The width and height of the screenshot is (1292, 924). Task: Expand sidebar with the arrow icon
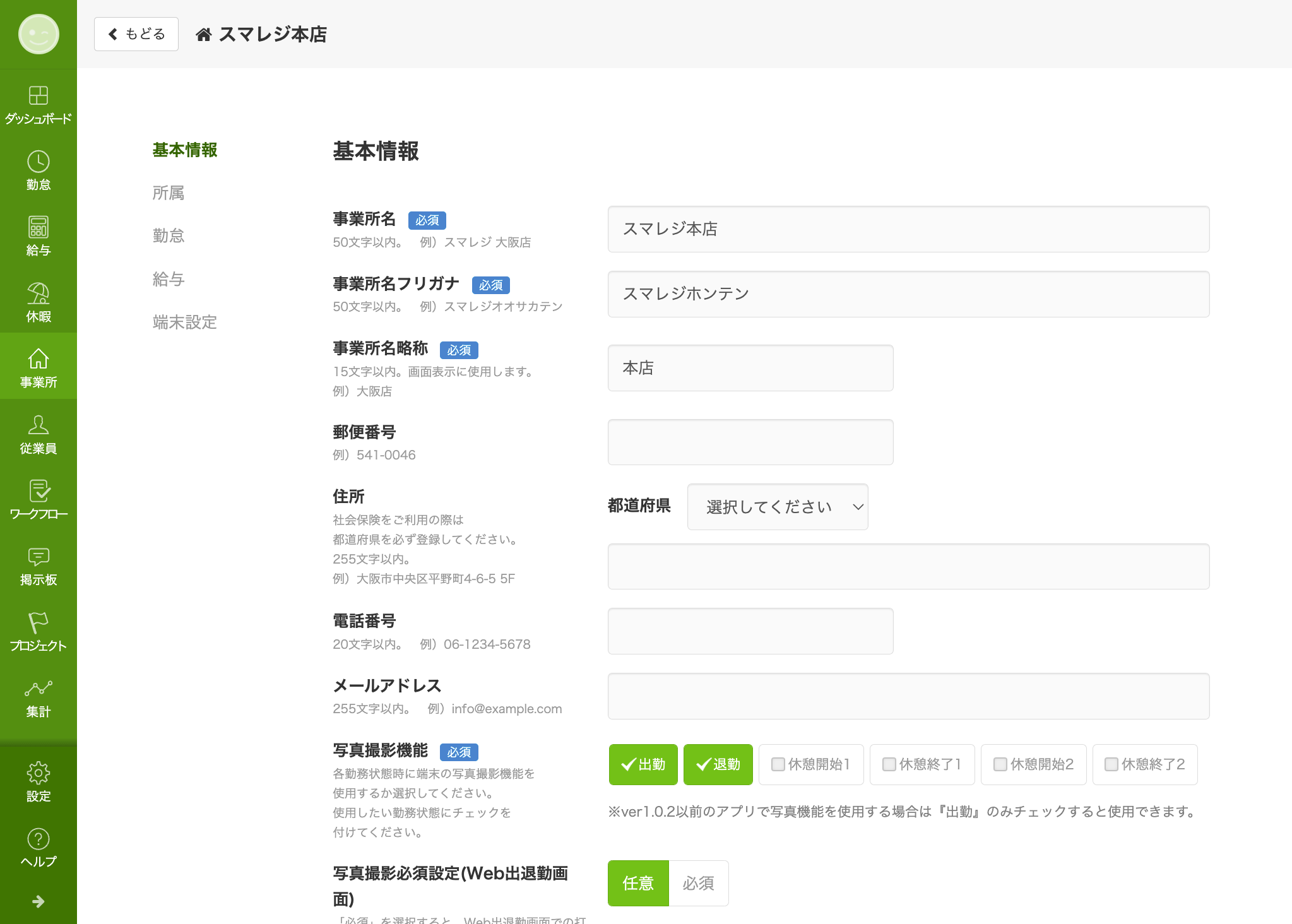click(39, 901)
